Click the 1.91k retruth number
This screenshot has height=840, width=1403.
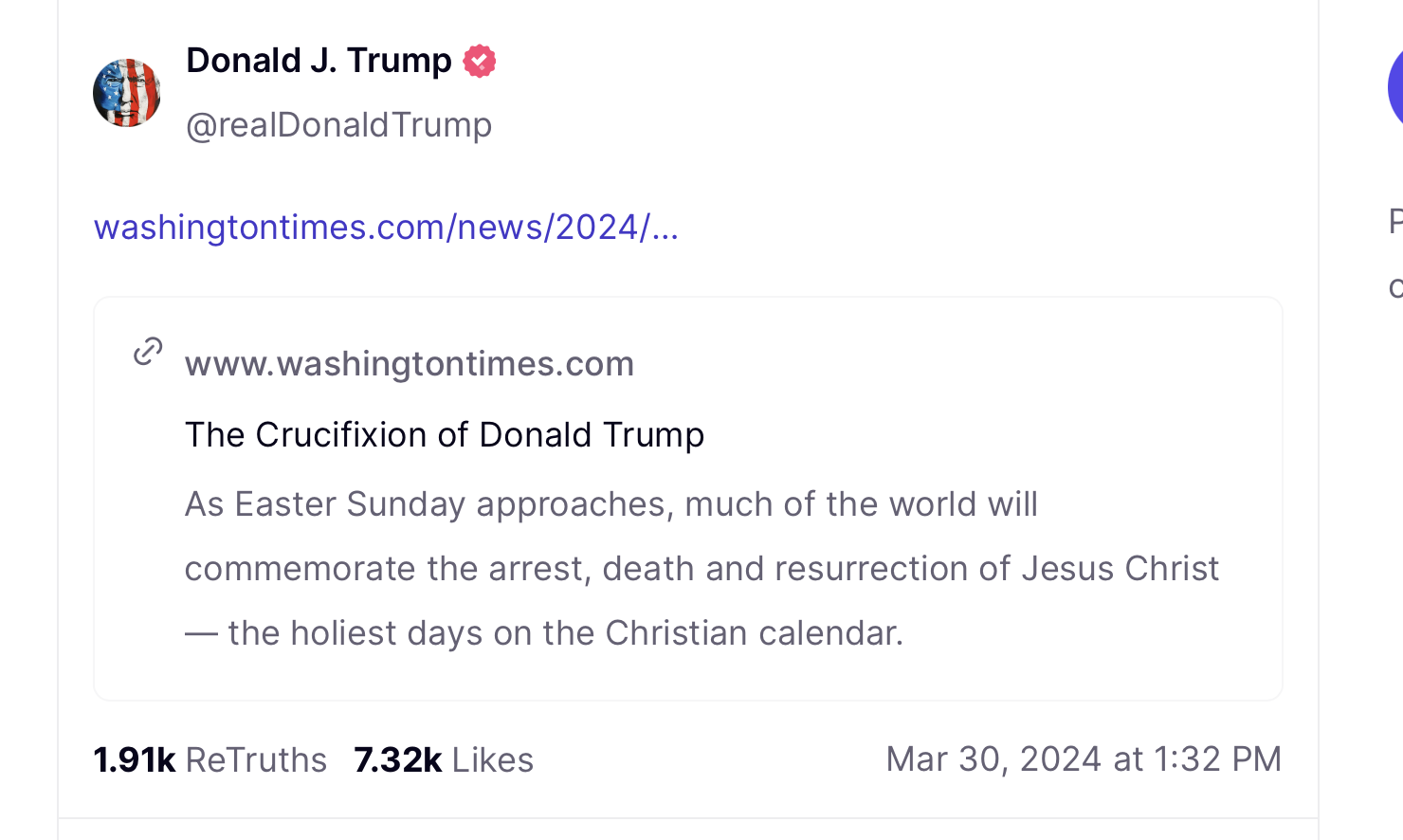(x=135, y=760)
